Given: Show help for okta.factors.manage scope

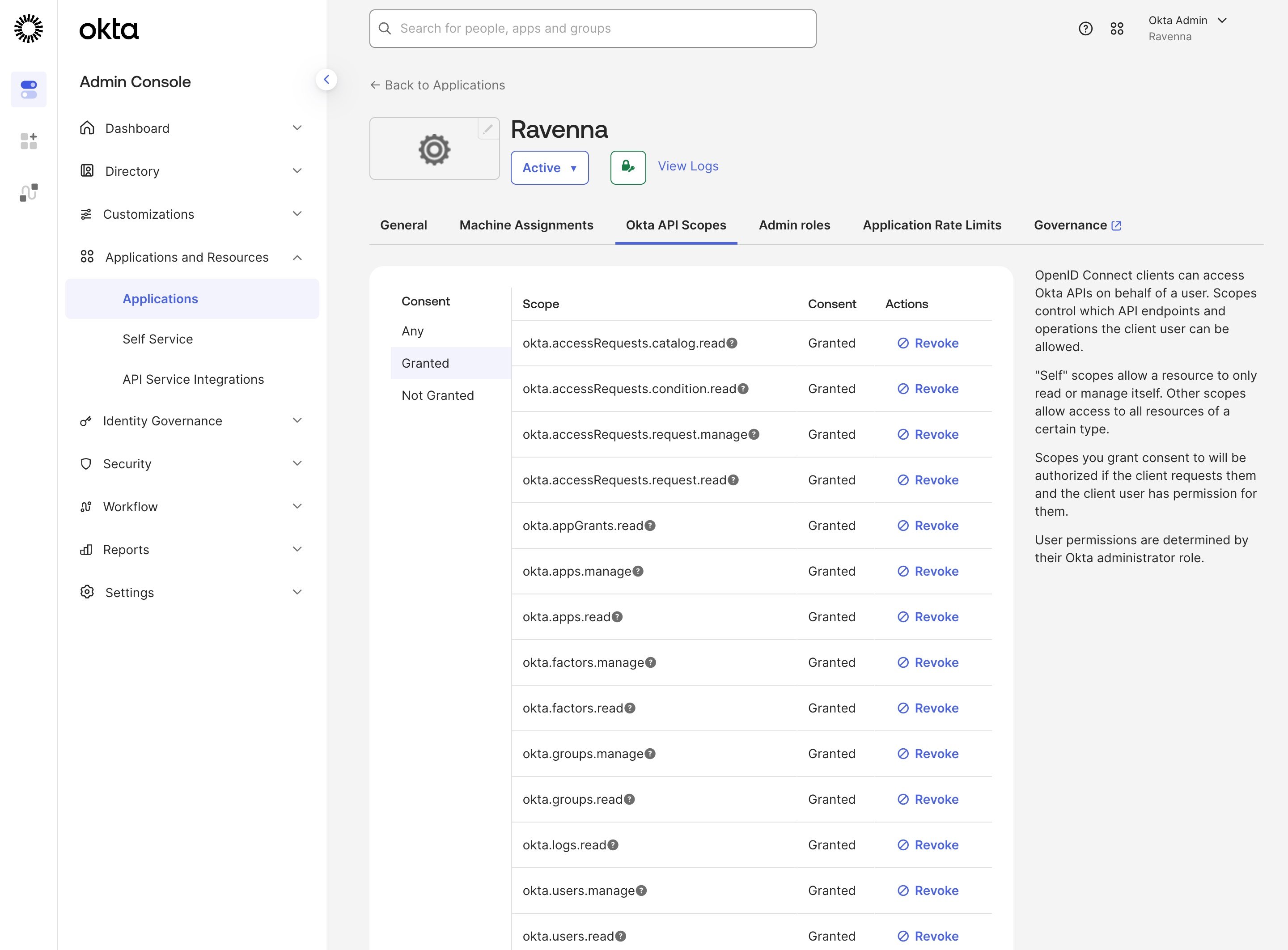Looking at the screenshot, I should [x=650, y=662].
